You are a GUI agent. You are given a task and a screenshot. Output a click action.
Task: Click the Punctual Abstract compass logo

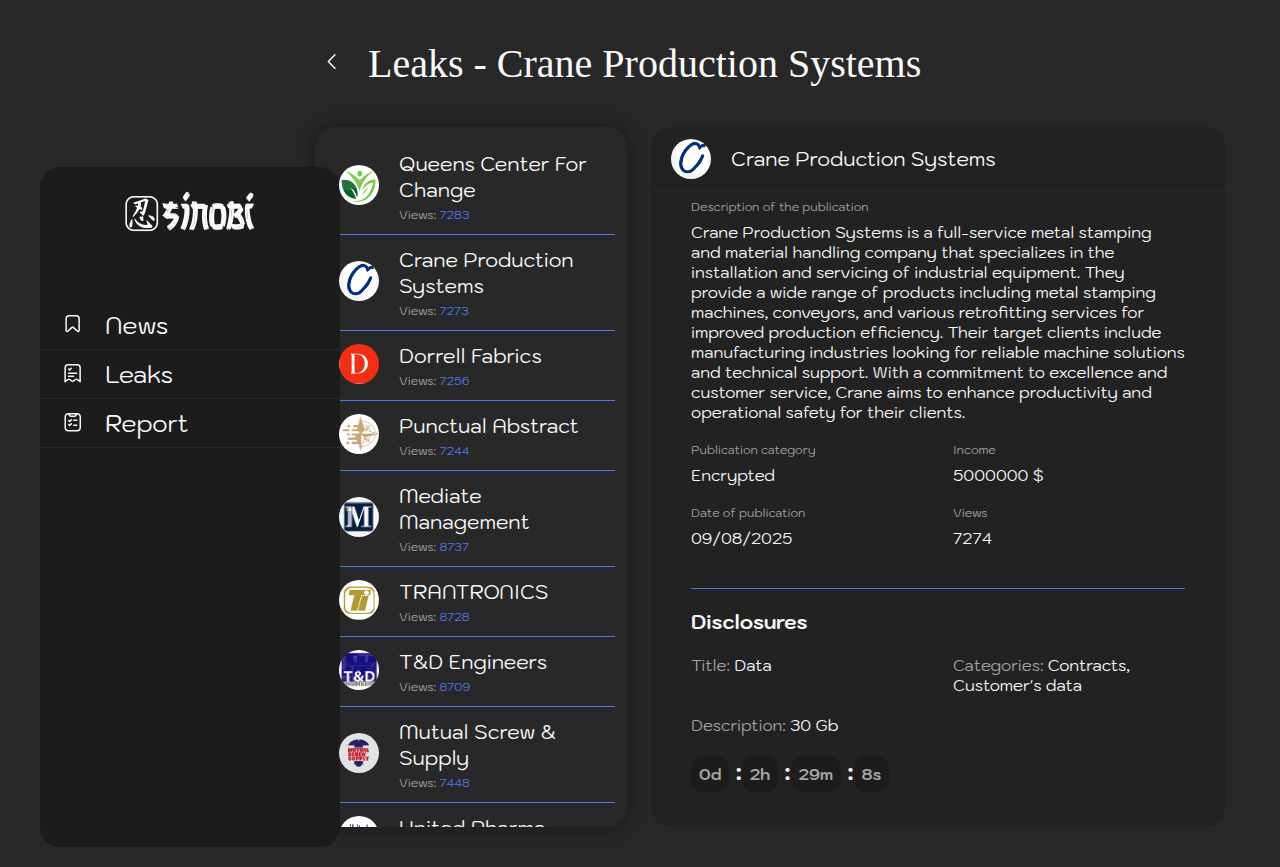[359, 434]
